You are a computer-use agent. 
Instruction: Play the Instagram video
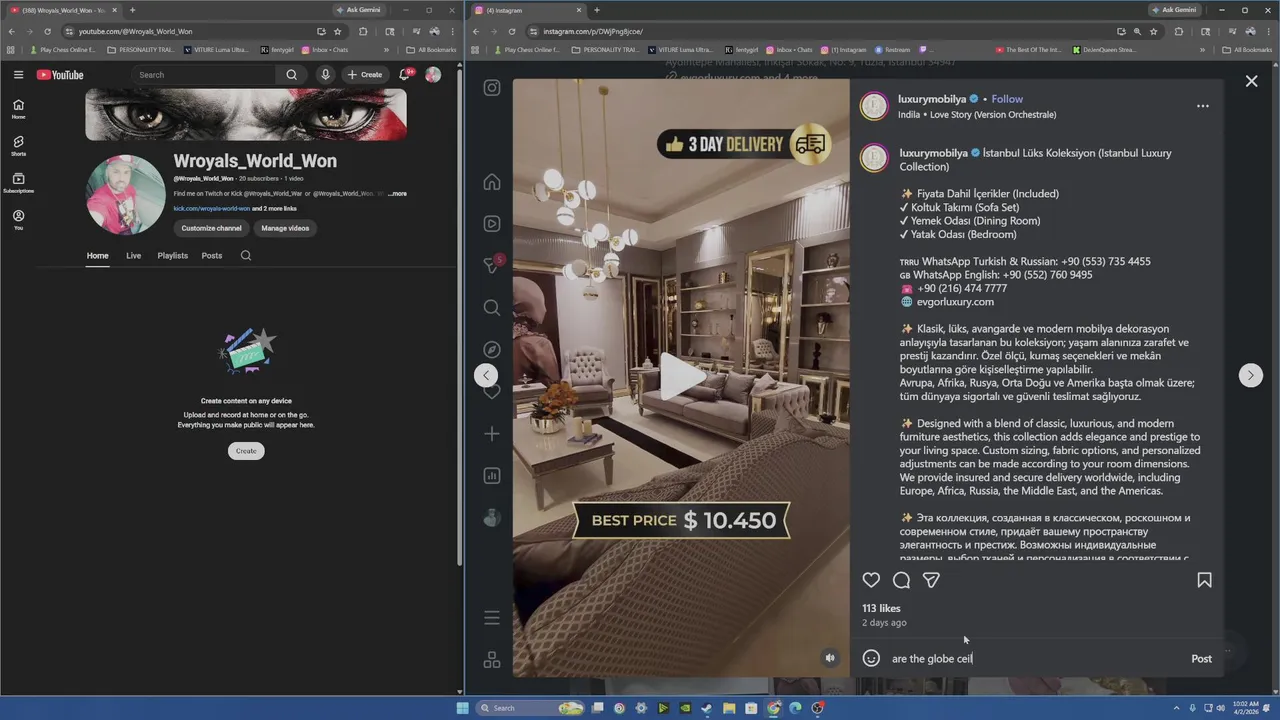[x=681, y=378]
